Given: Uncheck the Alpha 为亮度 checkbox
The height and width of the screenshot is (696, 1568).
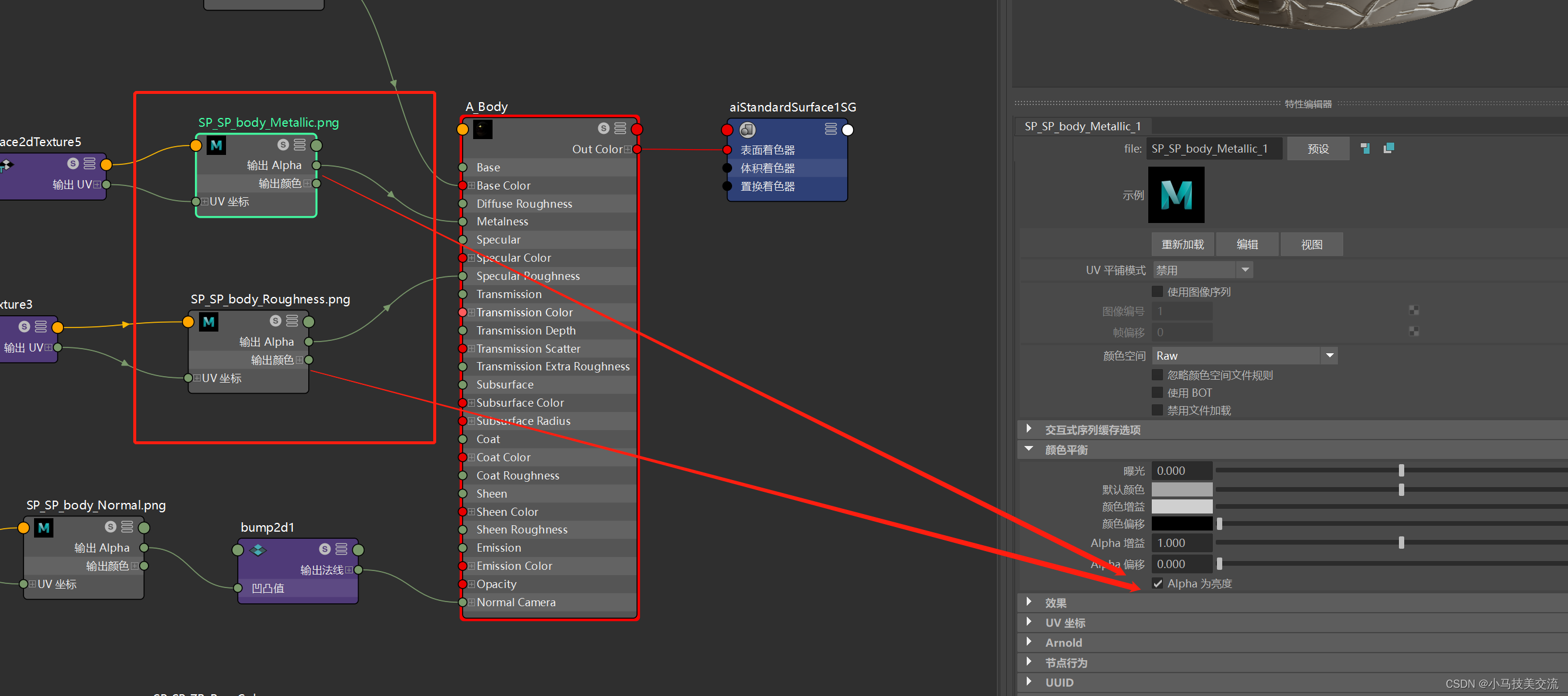Looking at the screenshot, I should (1157, 583).
